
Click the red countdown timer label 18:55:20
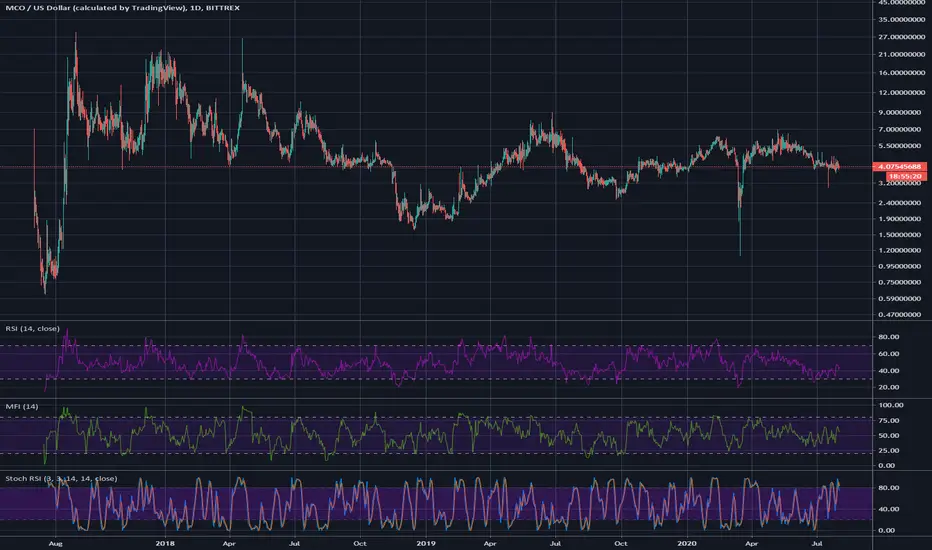pos(906,176)
